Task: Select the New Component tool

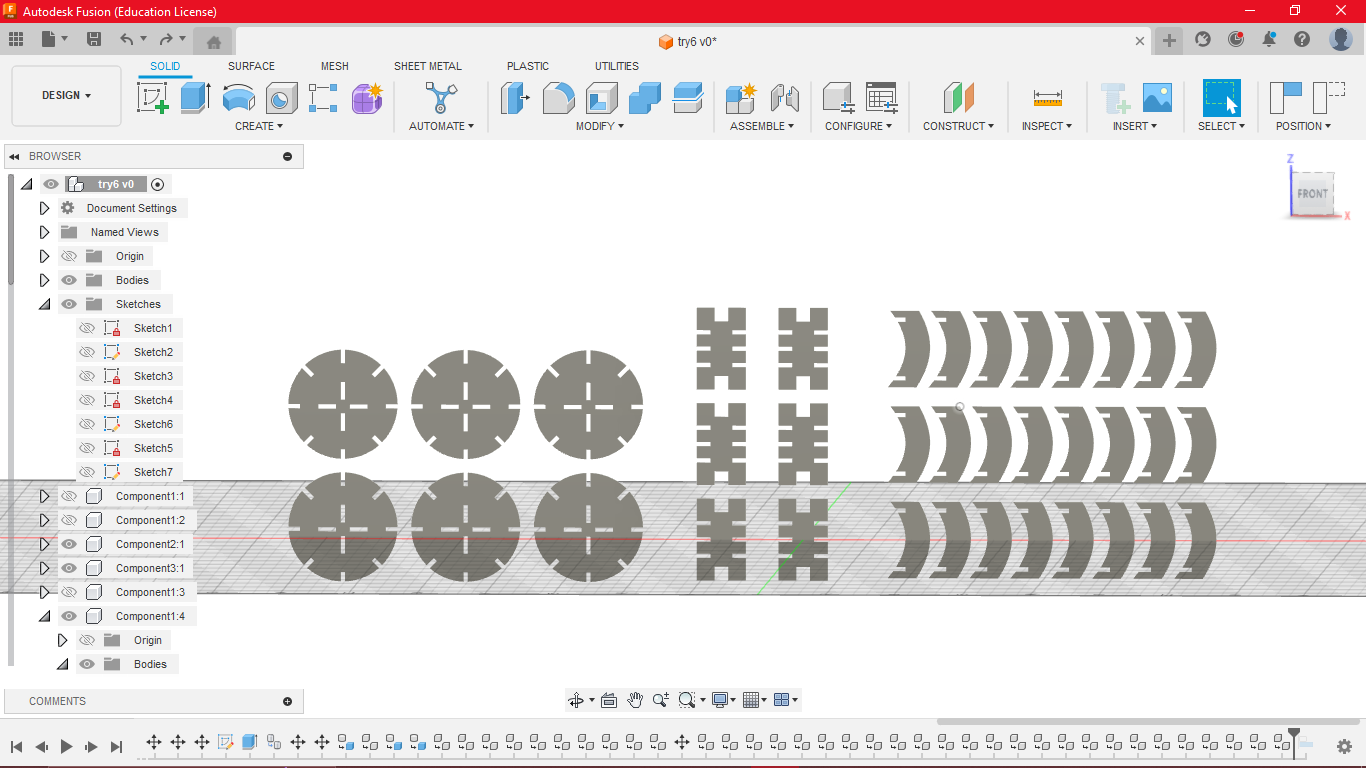Action: [x=741, y=98]
